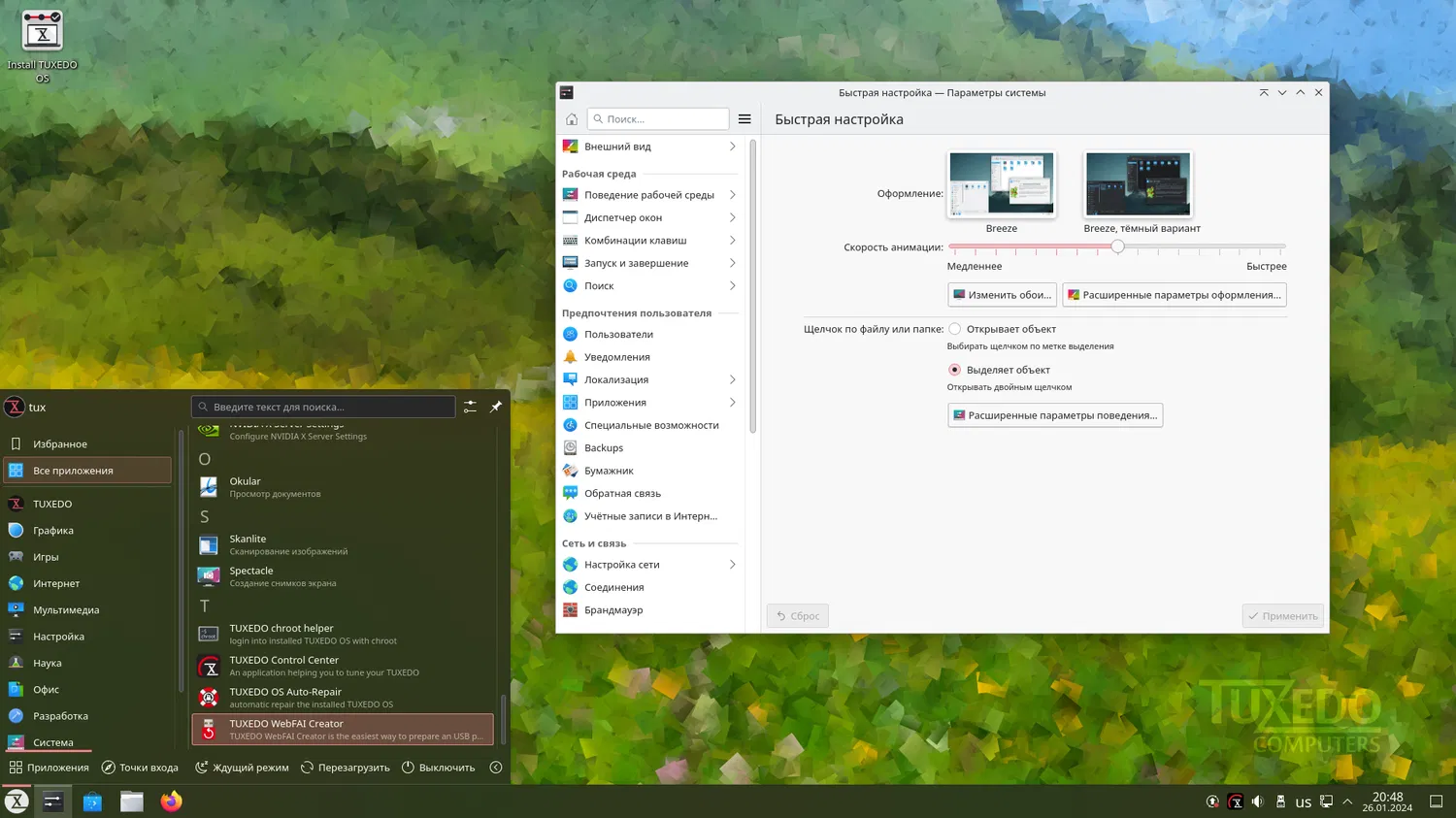Image resolution: width=1456 pixels, height=818 pixels.
Task: Click the Выключить shutdown button
Action: click(x=439, y=768)
